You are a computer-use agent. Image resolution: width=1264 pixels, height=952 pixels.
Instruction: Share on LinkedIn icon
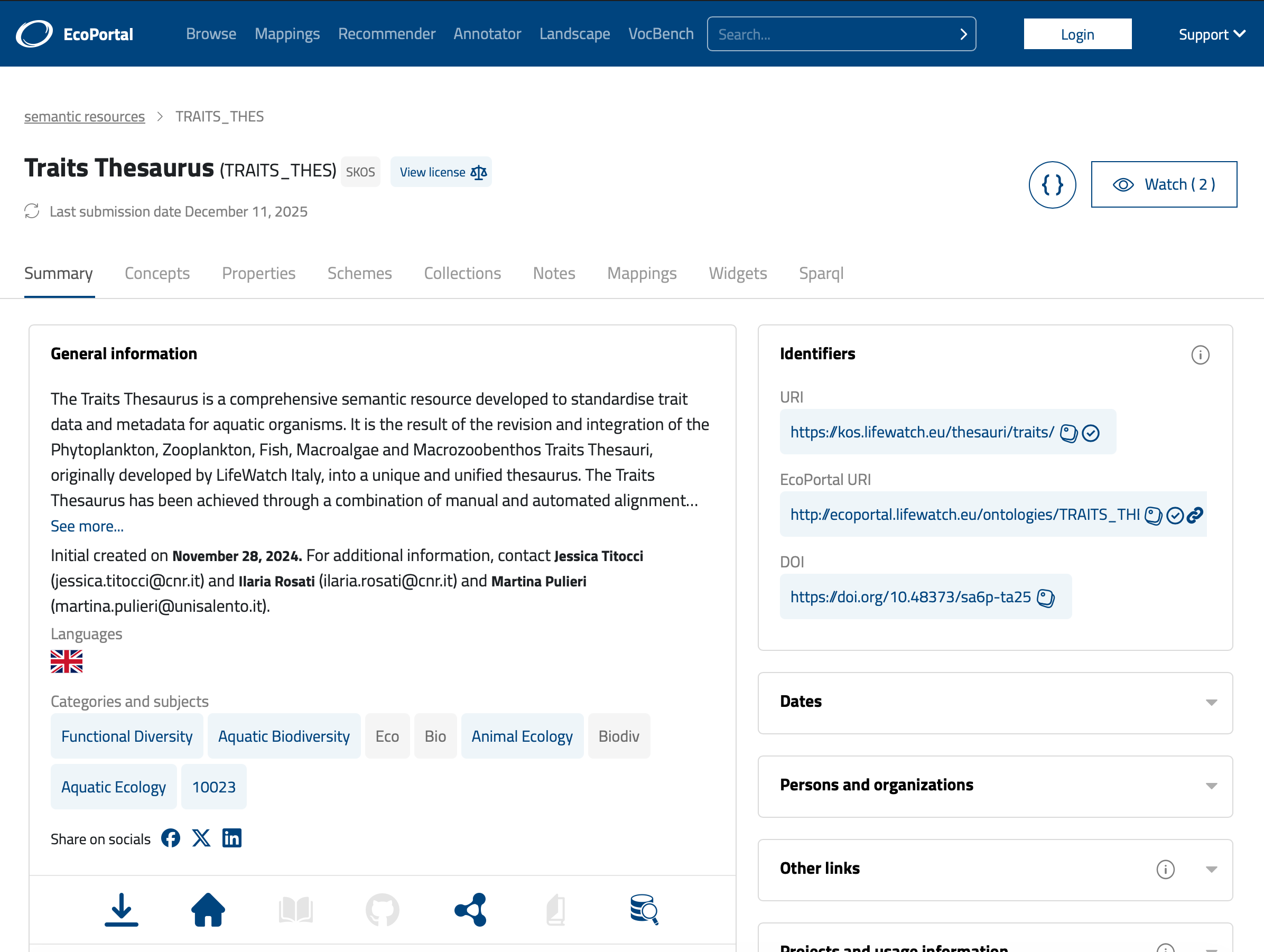[231, 838]
